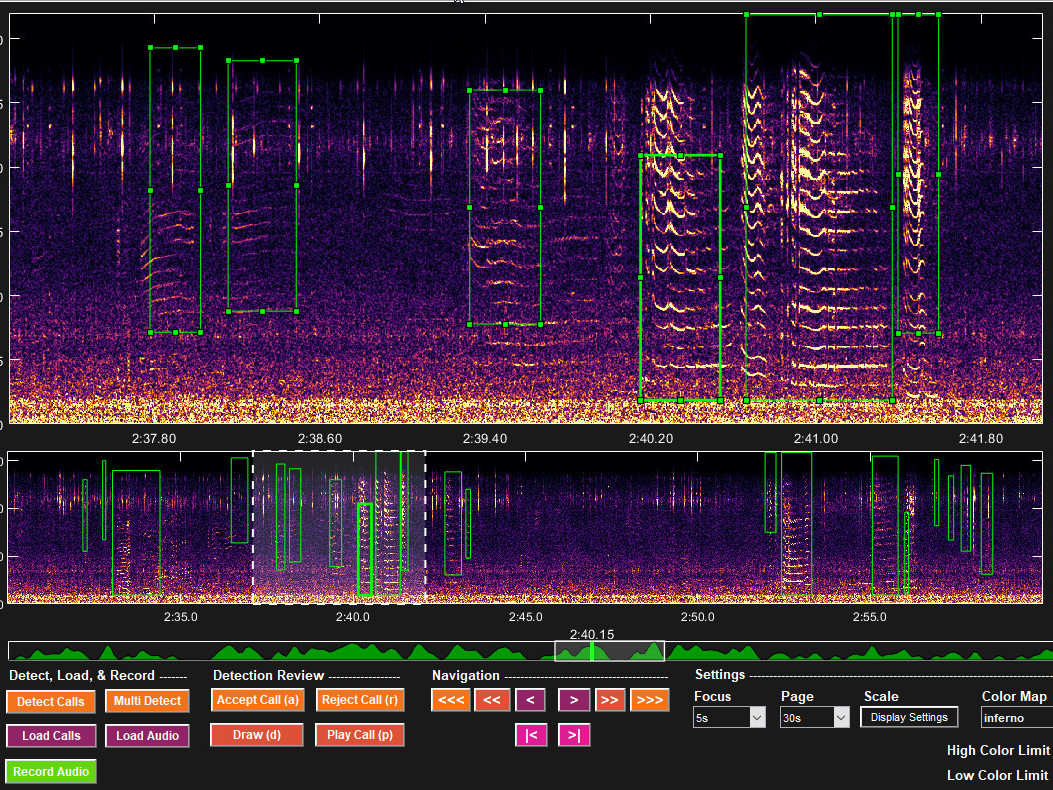This screenshot has height=790, width=1053.
Task: Click the Multi Detect button
Action: pos(147,701)
